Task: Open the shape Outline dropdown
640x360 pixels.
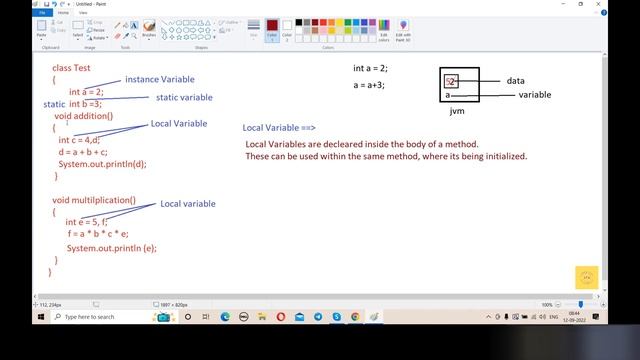Action: click(230, 22)
